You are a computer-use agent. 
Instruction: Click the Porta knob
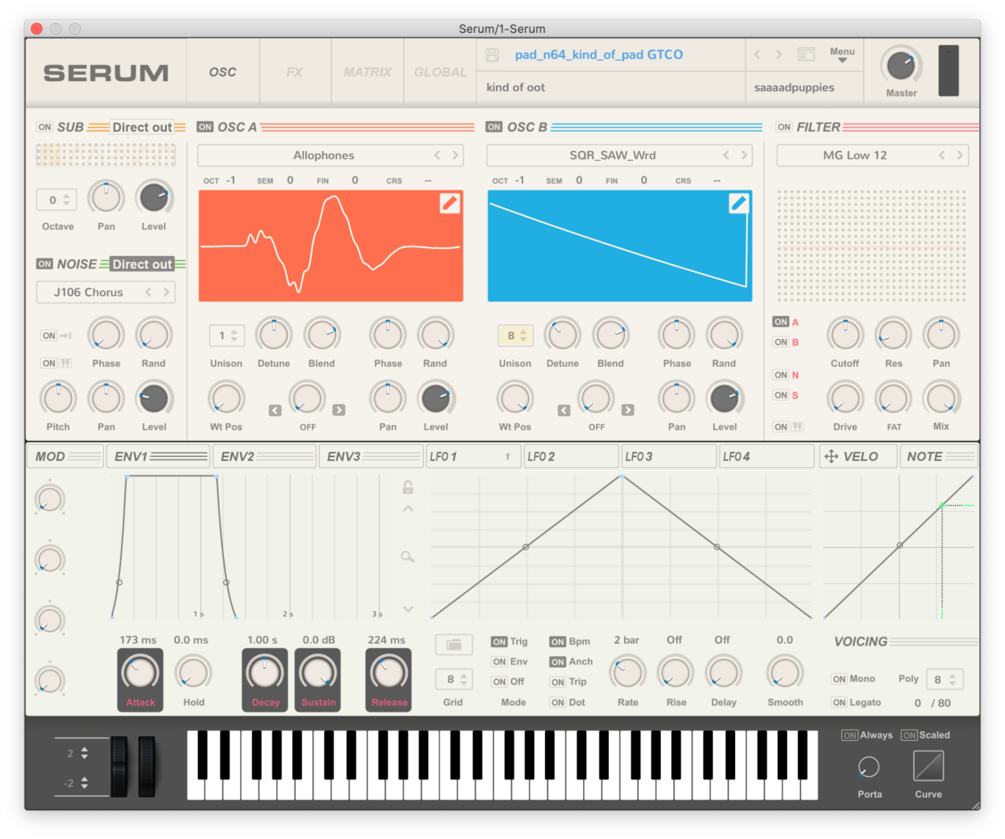(x=868, y=767)
